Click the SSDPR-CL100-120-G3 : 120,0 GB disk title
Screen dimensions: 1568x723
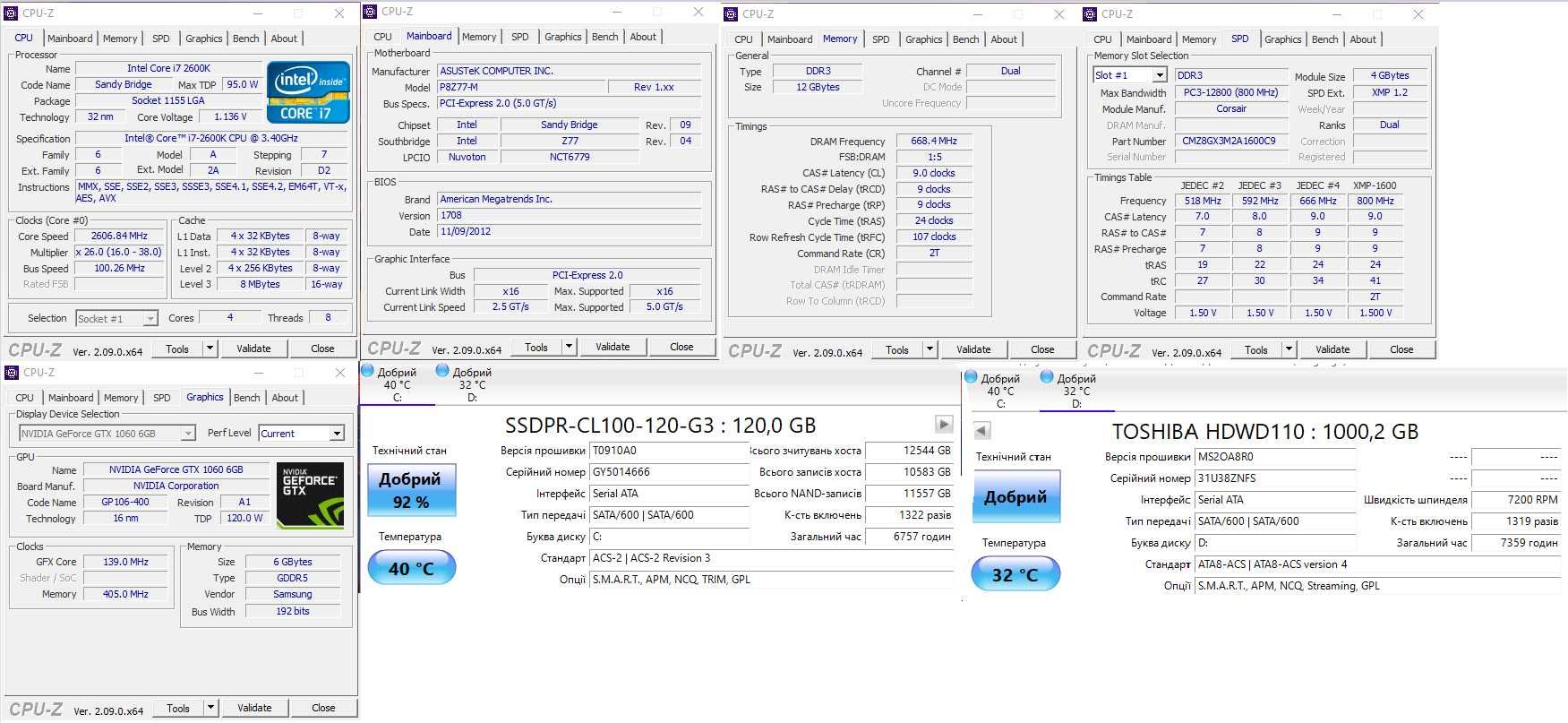660,425
